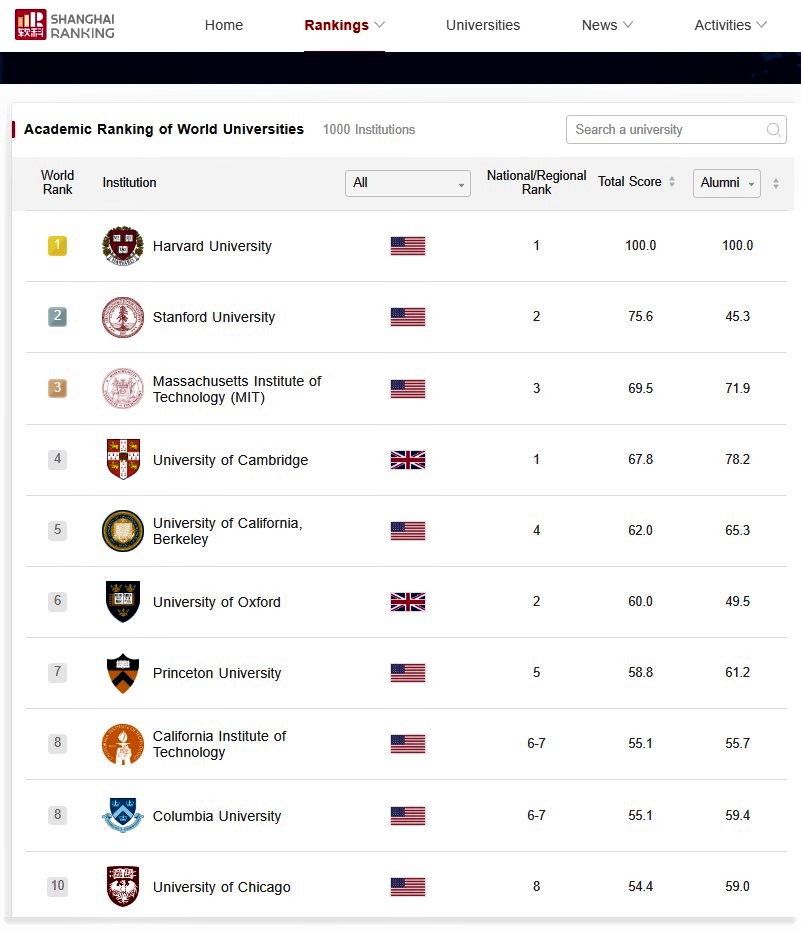Click Stanford University seal logo
The height and width of the screenshot is (931, 801).
(x=123, y=317)
